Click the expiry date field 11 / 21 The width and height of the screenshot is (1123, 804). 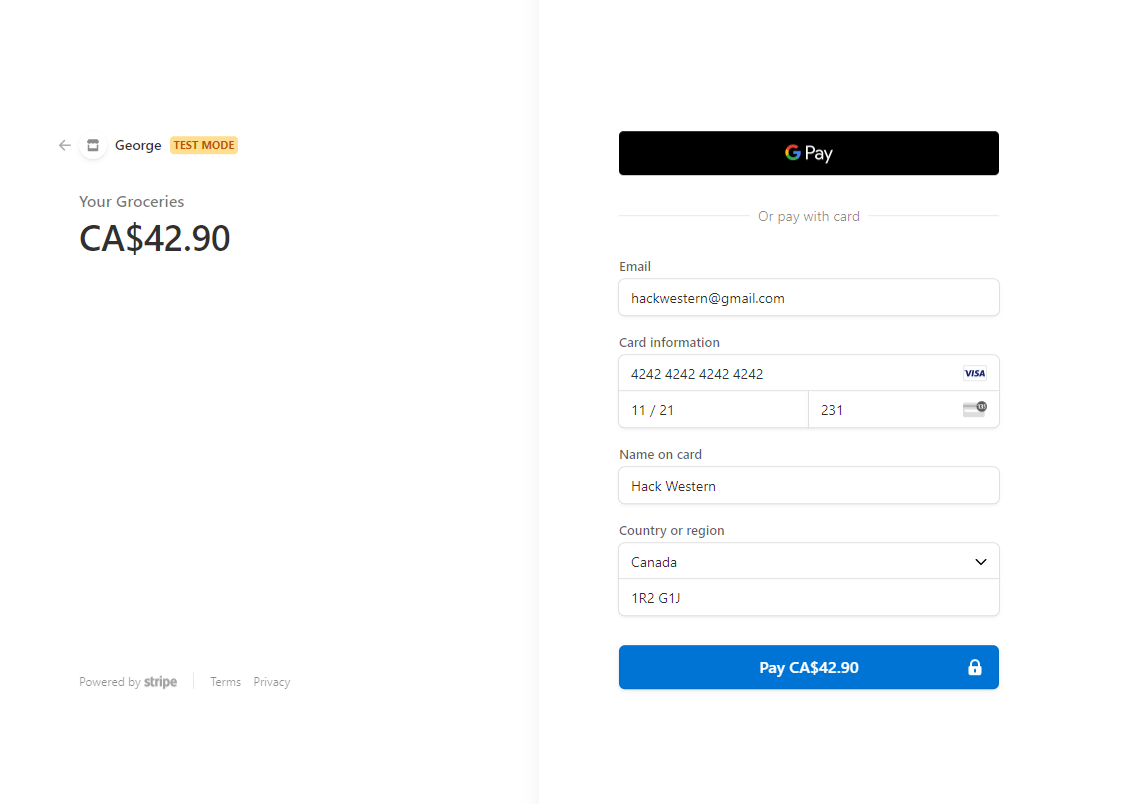click(x=713, y=410)
